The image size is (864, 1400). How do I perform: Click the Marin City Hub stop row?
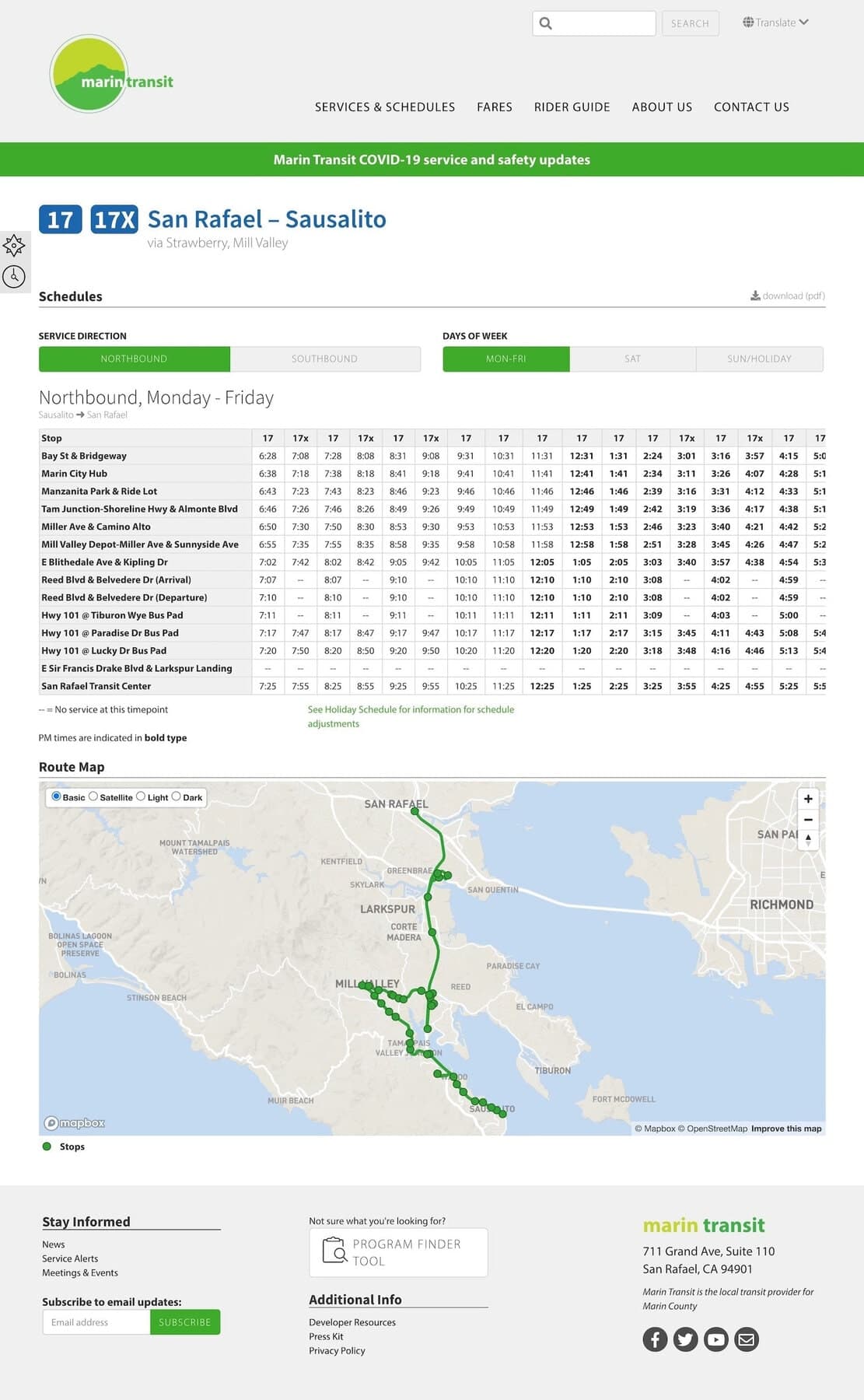(x=432, y=474)
